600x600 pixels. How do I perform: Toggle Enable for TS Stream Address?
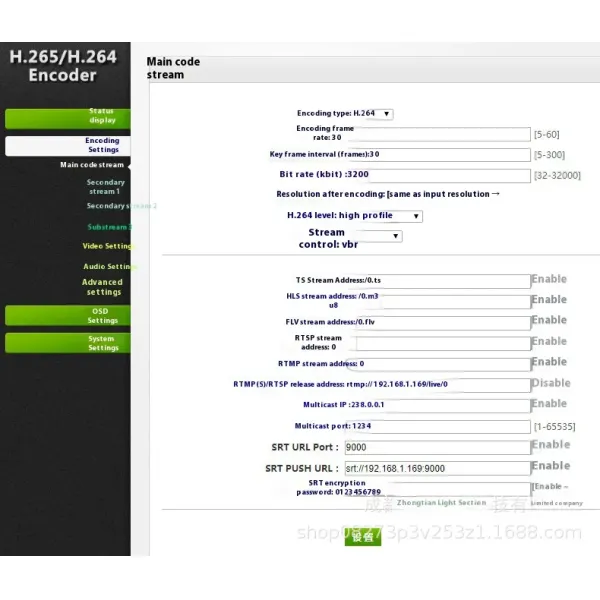(549, 279)
